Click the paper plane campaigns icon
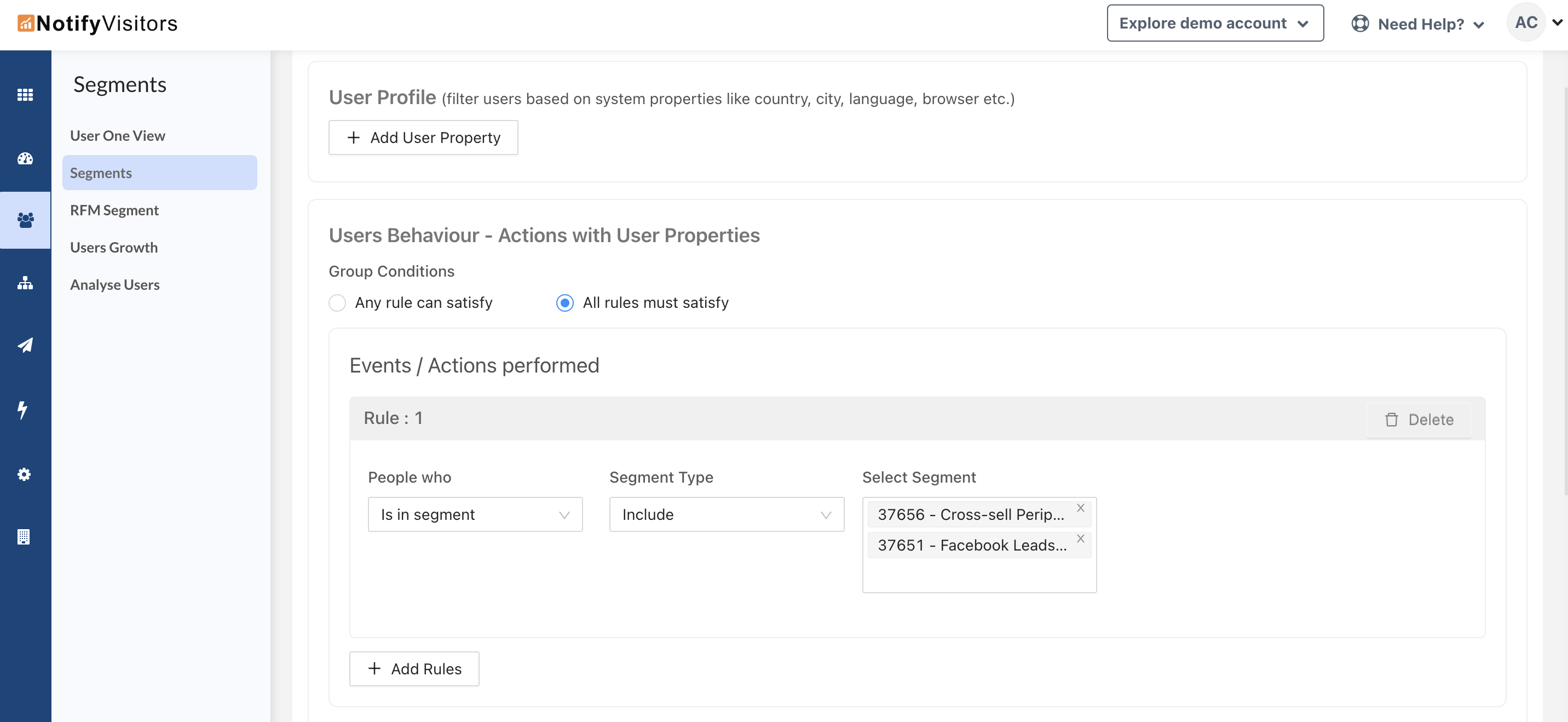Viewport: 1568px width, 722px height. pyautogui.click(x=25, y=346)
